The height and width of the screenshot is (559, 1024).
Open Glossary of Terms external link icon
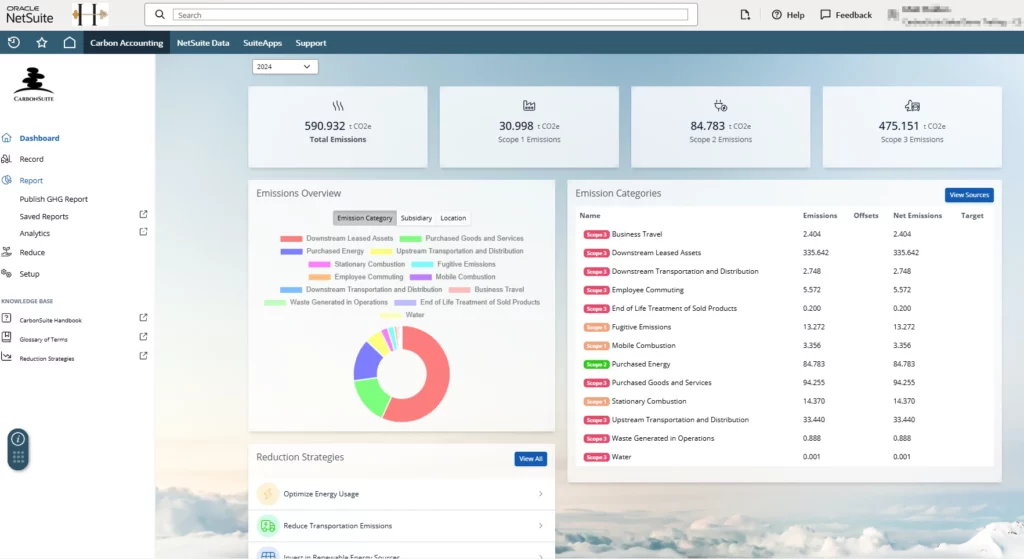(x=143, y=336)
